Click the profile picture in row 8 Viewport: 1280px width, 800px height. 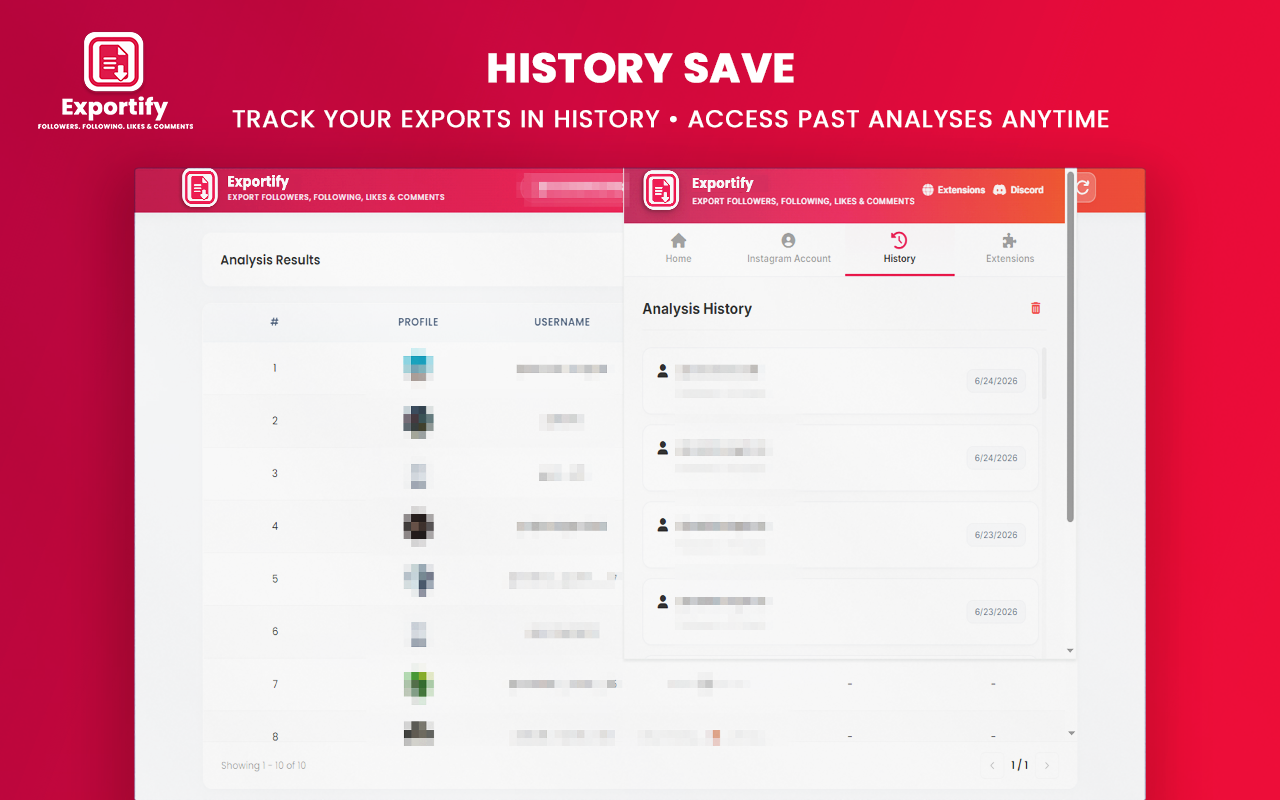pos(418,733)
